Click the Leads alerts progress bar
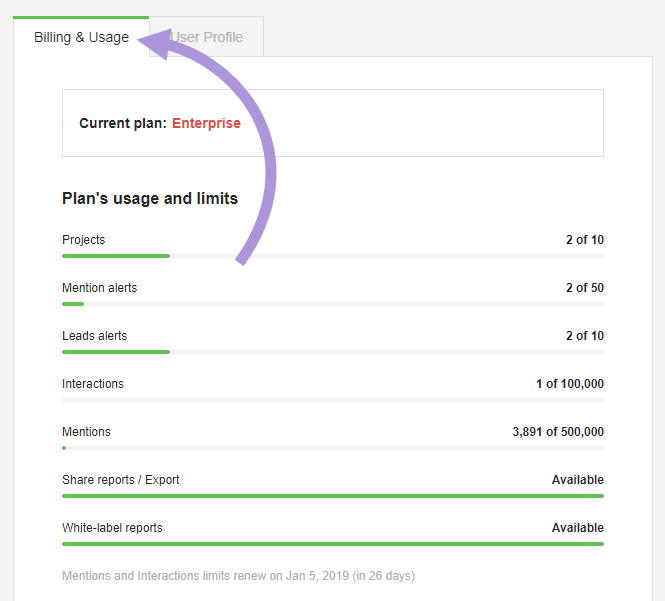665x601 pixels. [x=333, y=352]
